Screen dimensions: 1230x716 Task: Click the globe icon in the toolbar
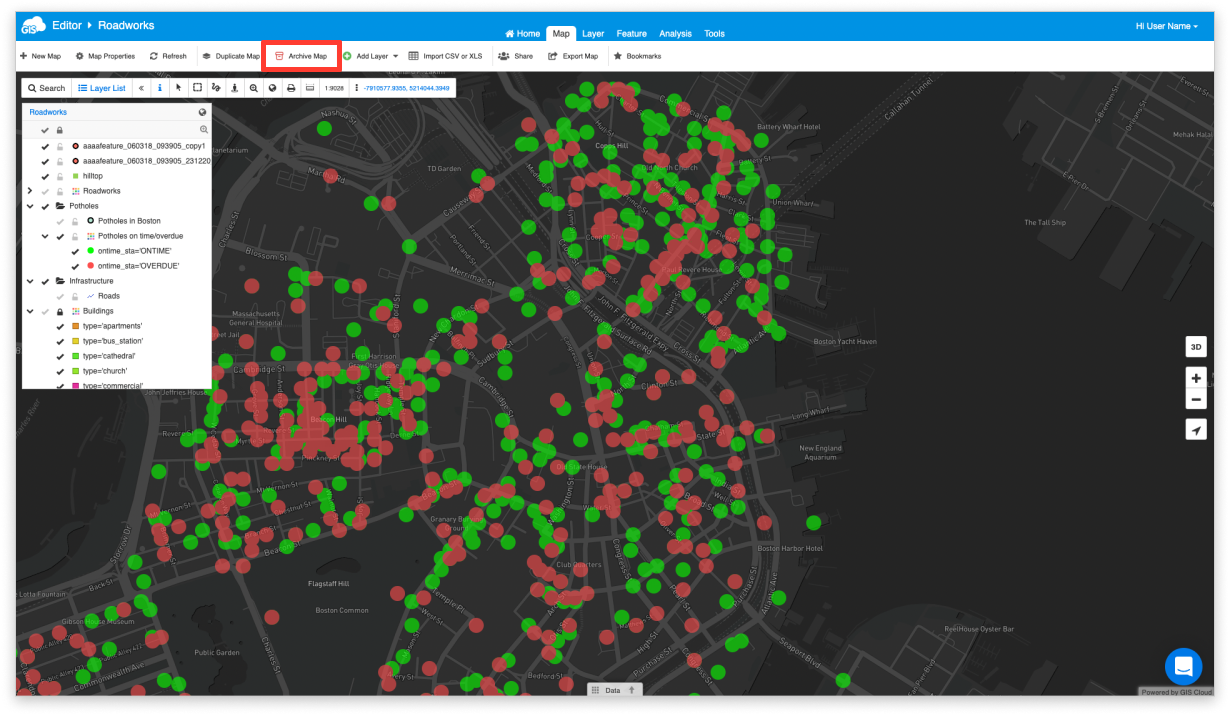point(272,88)
